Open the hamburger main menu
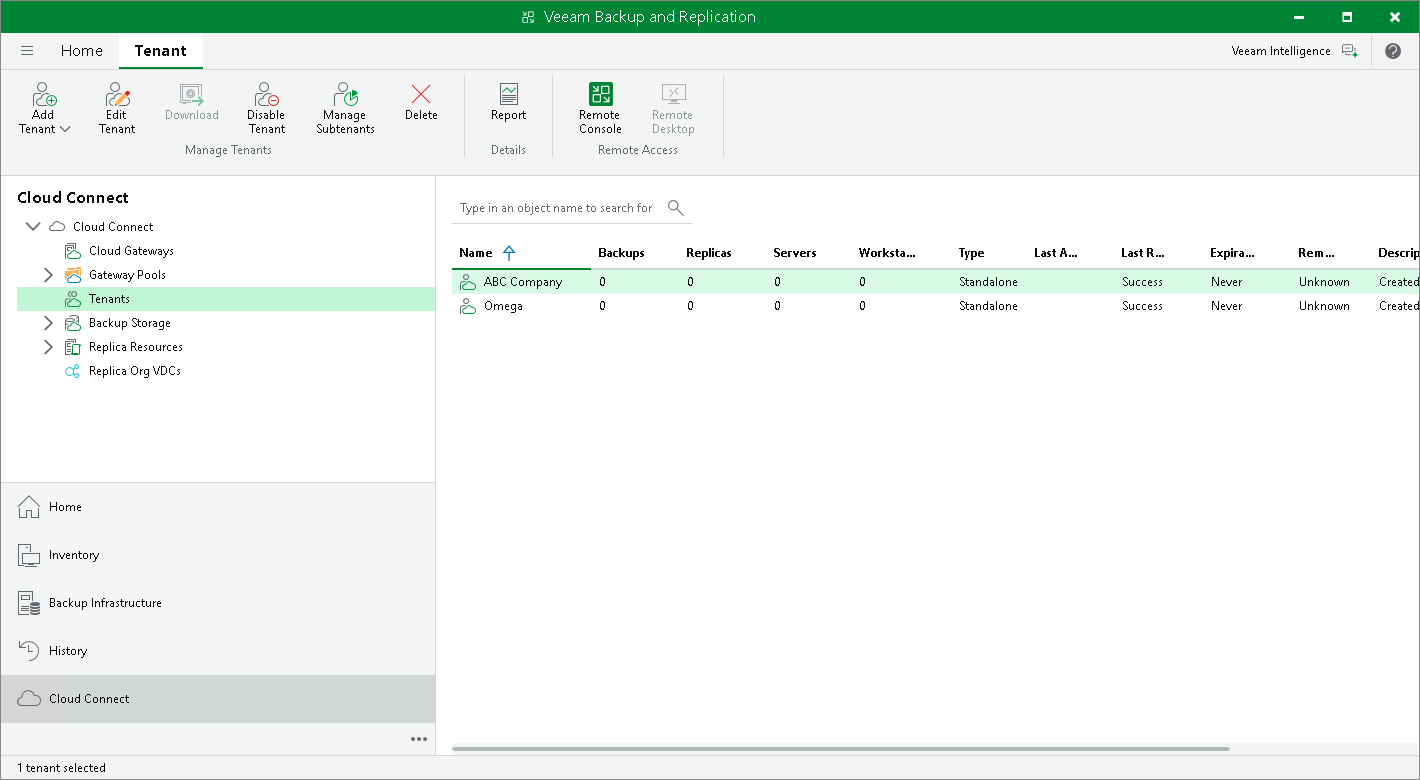 27,51
